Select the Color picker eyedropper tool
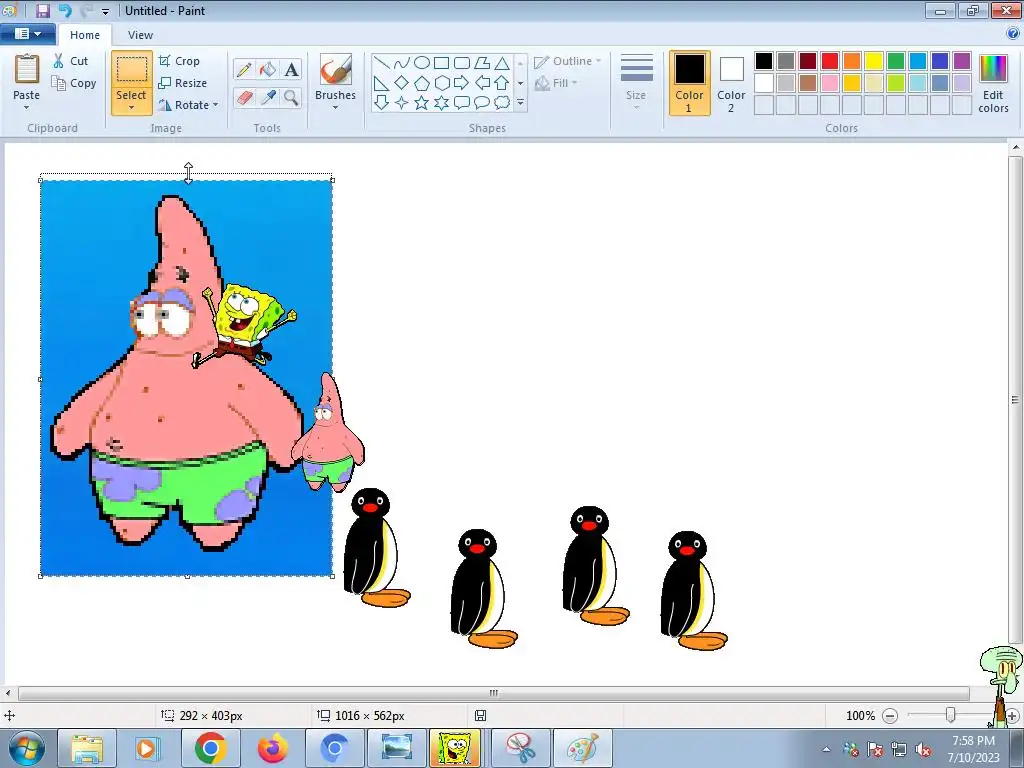The image size is (1024, 768). pos(268,98)
